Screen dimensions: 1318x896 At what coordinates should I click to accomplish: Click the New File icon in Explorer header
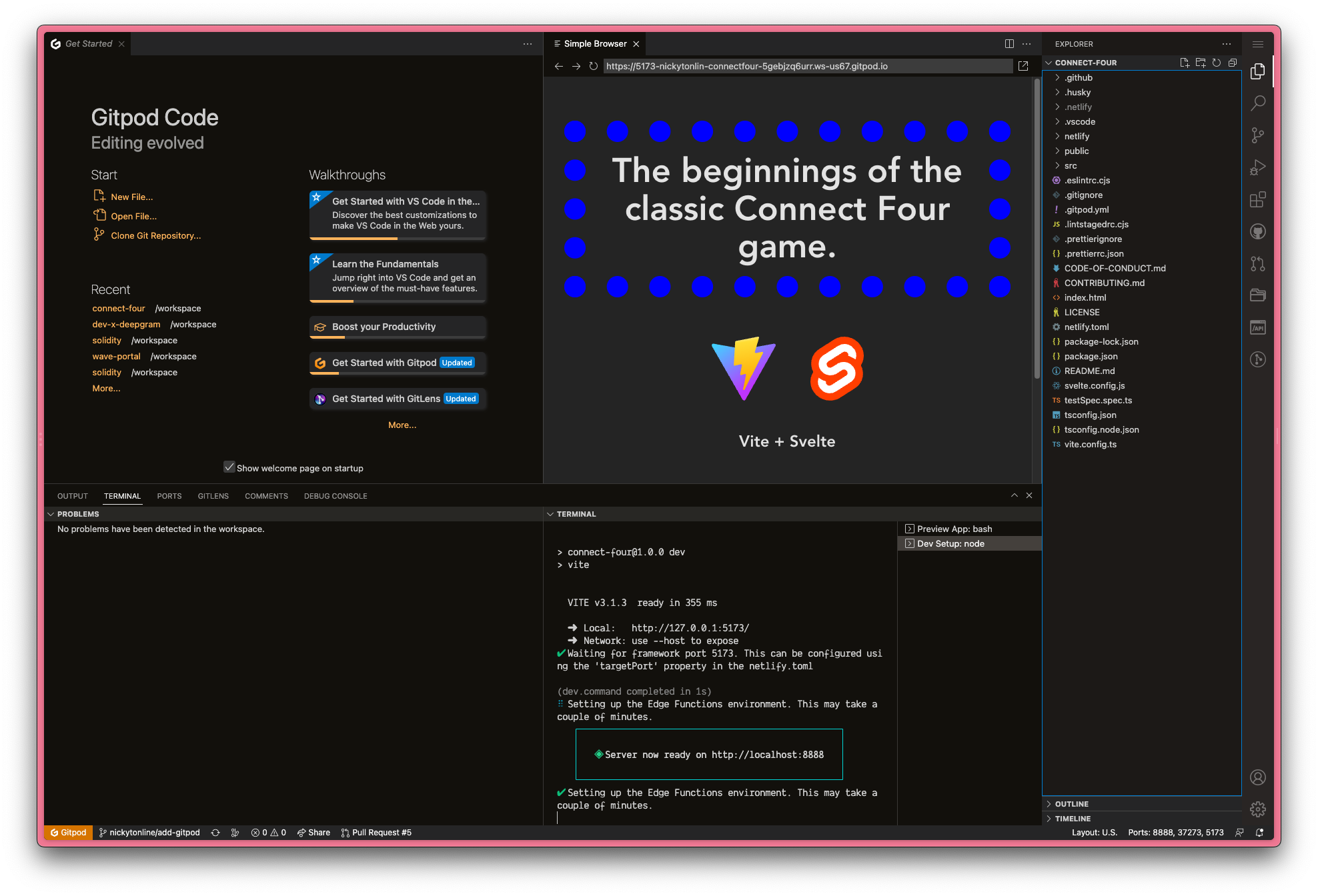pos(1184,63)
